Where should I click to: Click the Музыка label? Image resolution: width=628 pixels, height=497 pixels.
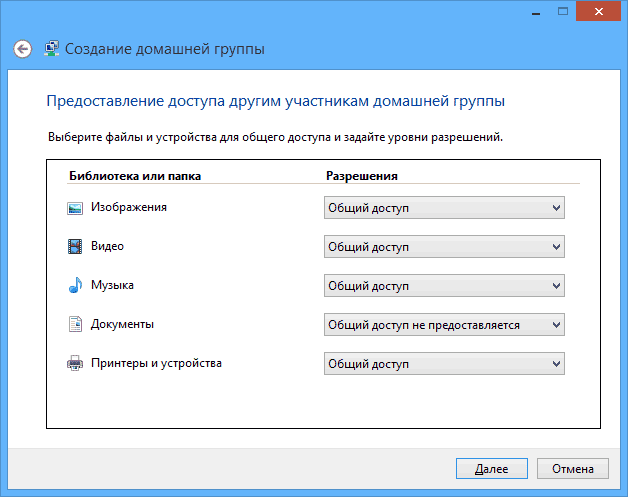coord(112,285)
